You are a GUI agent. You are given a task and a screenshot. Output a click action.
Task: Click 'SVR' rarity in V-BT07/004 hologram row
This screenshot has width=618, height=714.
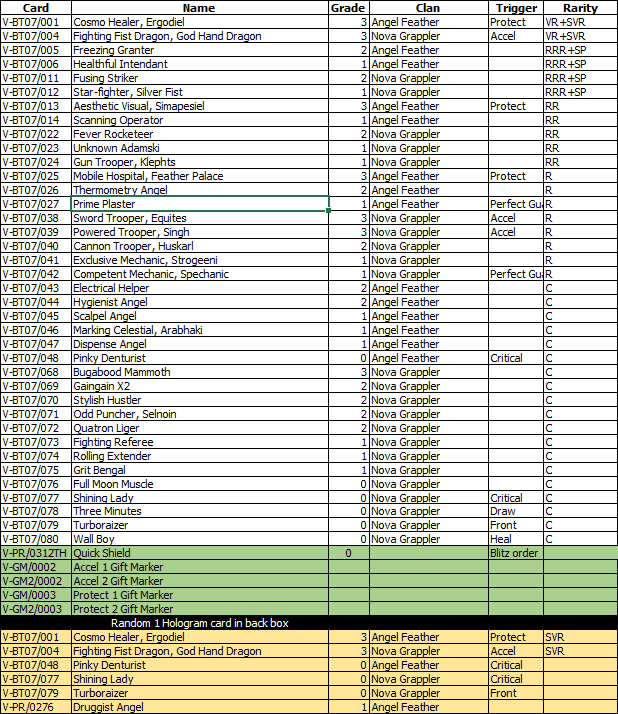click(581, 651)
